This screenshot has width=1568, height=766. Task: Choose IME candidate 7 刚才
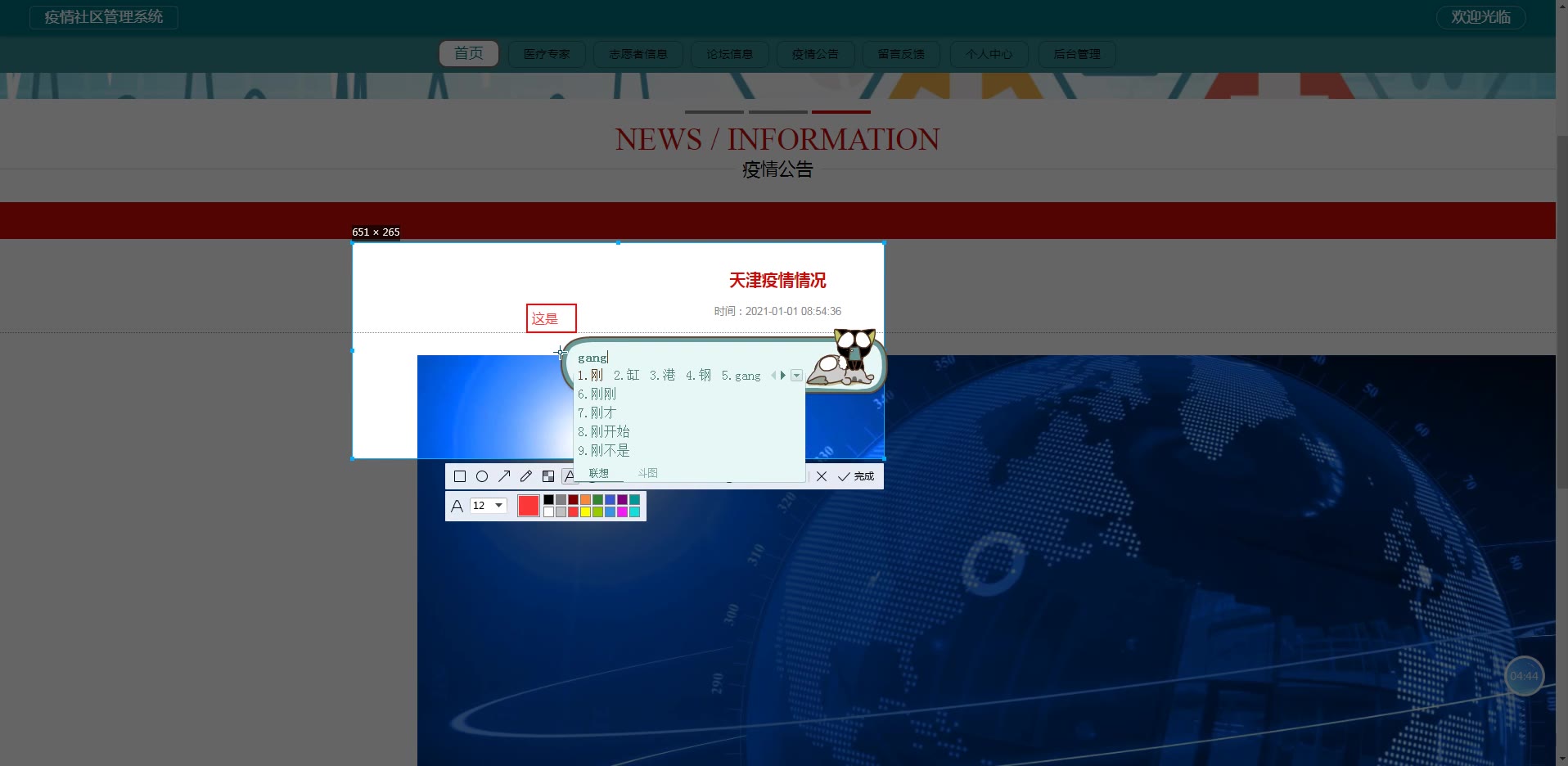tap(597, 412)
